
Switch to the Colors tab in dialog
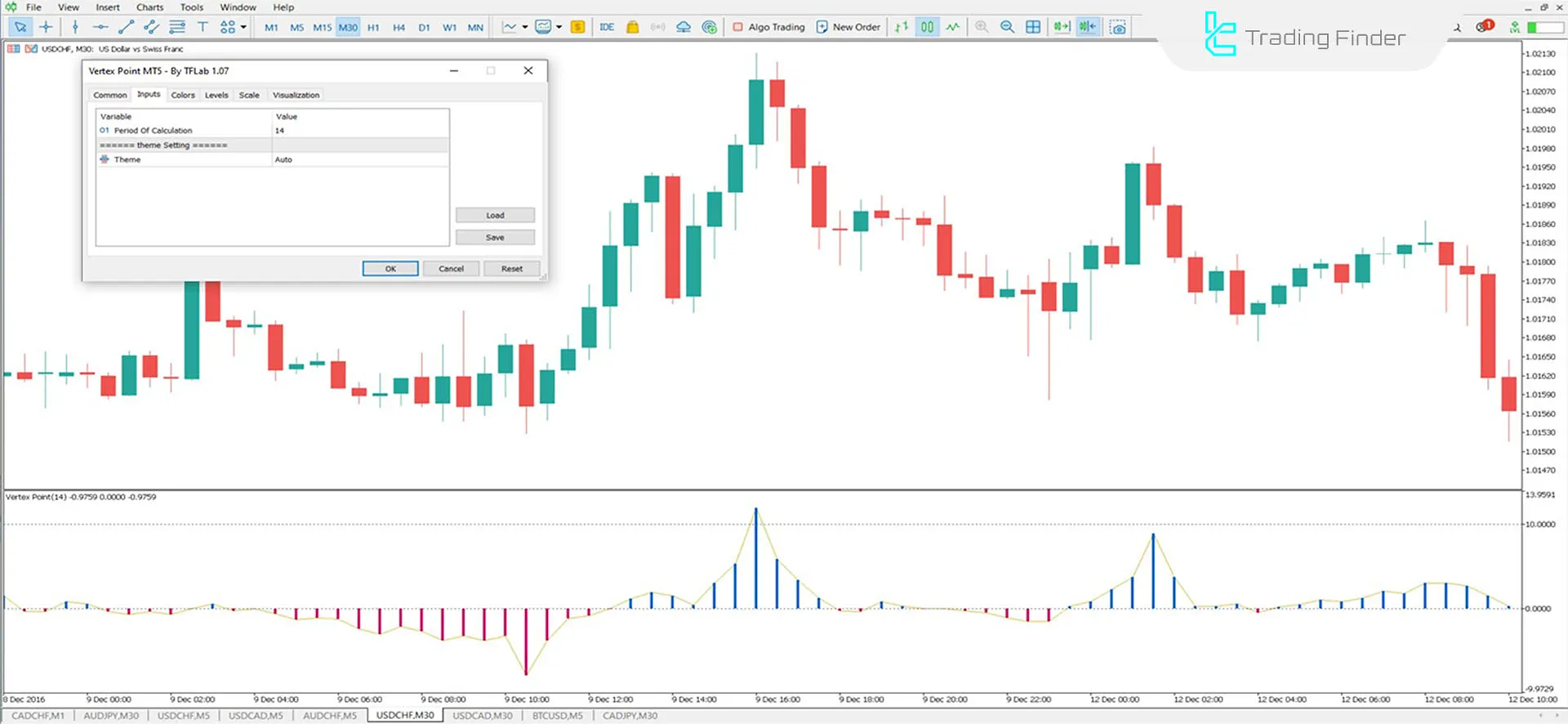coord(183,95)
